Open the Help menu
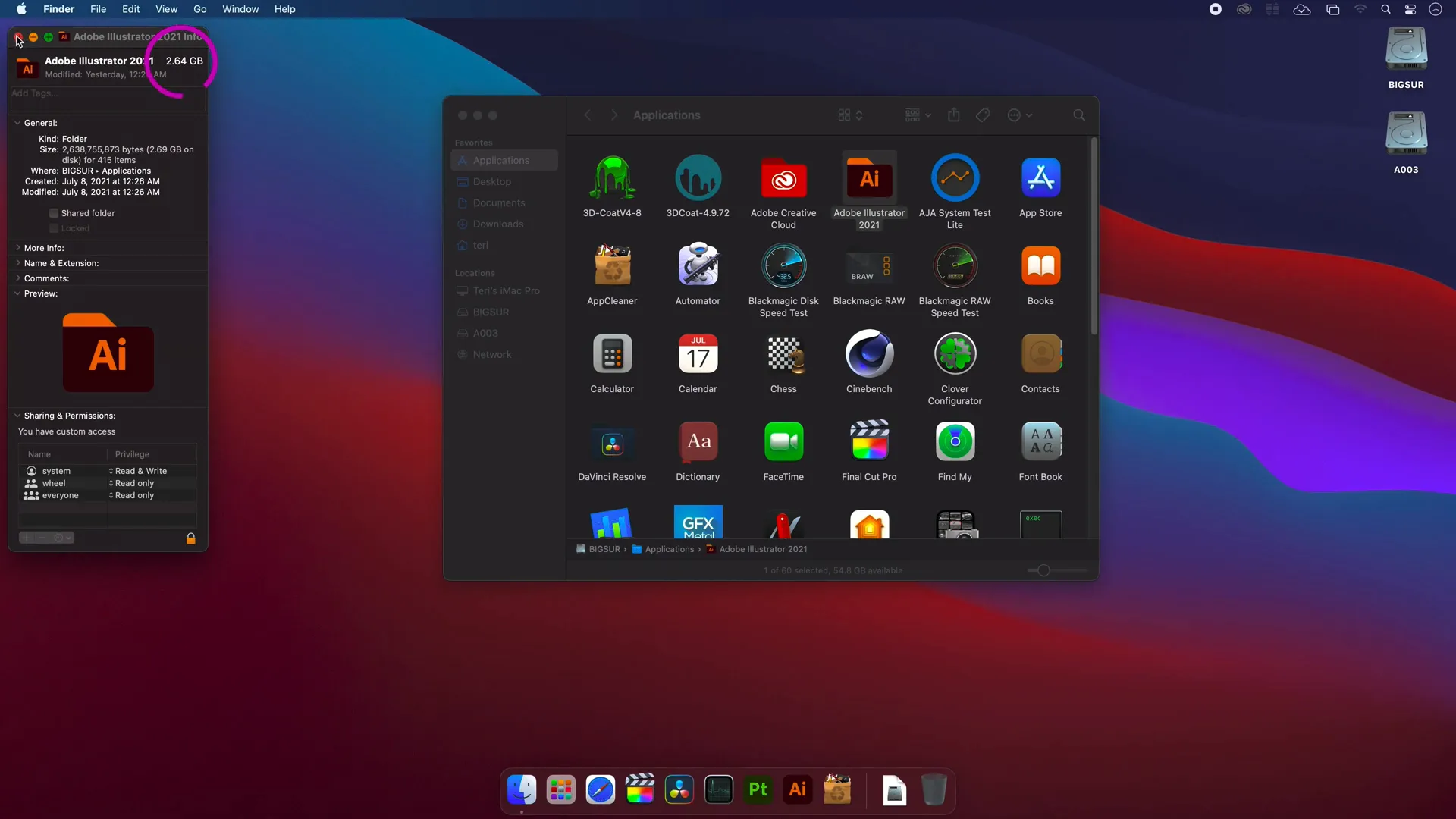Viewport: 1456px width, 819px height. coord(284,9)
